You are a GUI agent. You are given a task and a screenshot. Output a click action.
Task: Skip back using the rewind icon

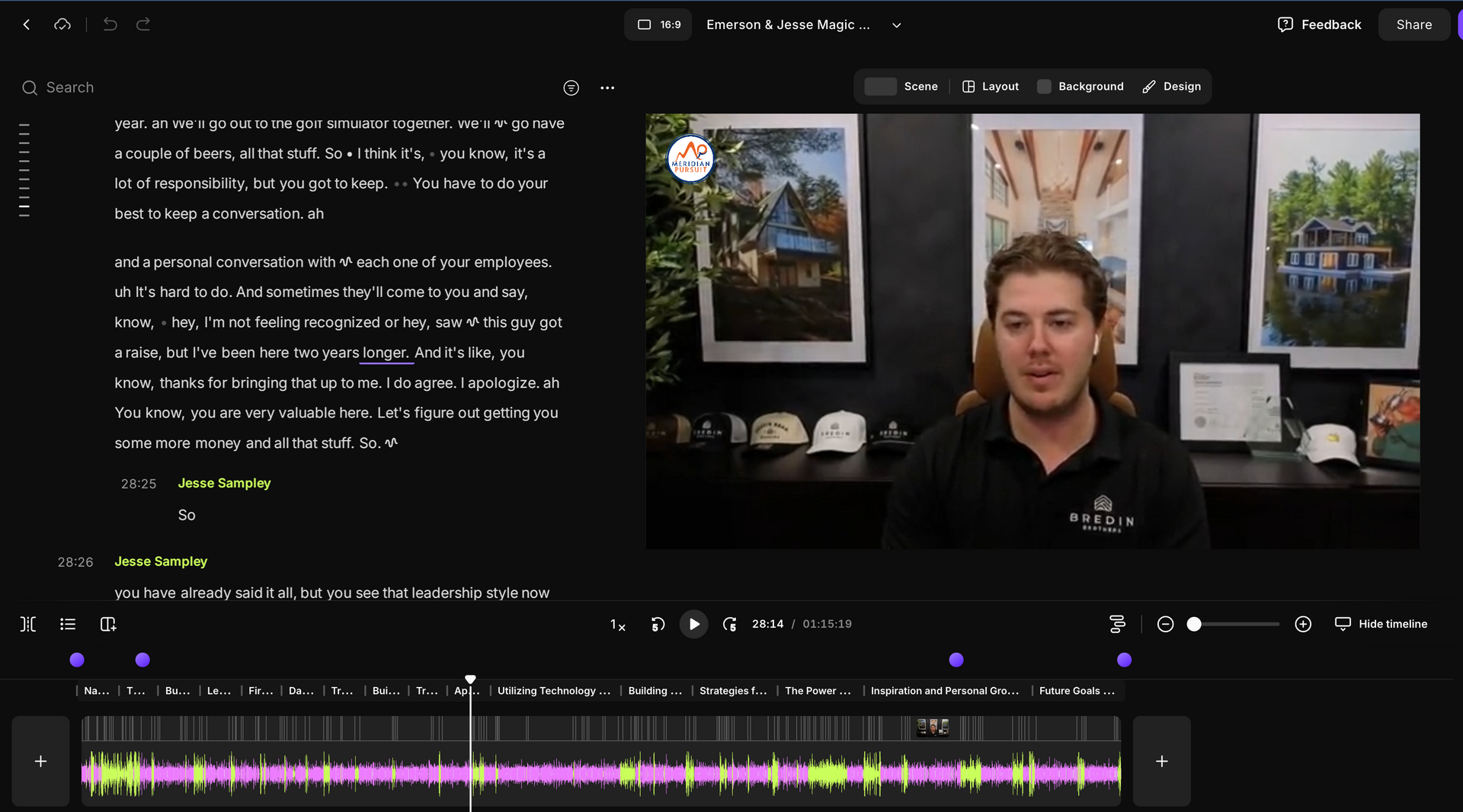pyautogui.click(x=658, y=625)
